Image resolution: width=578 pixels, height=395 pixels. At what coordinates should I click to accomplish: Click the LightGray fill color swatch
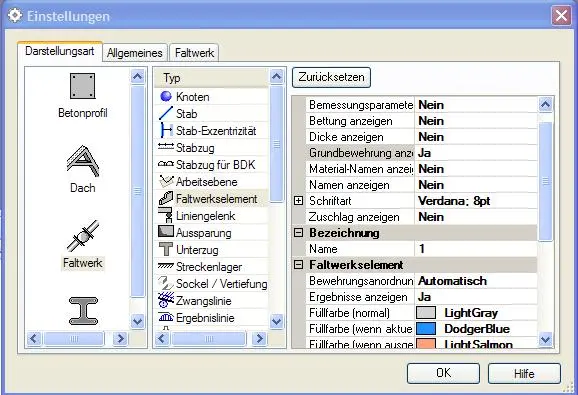426,313
